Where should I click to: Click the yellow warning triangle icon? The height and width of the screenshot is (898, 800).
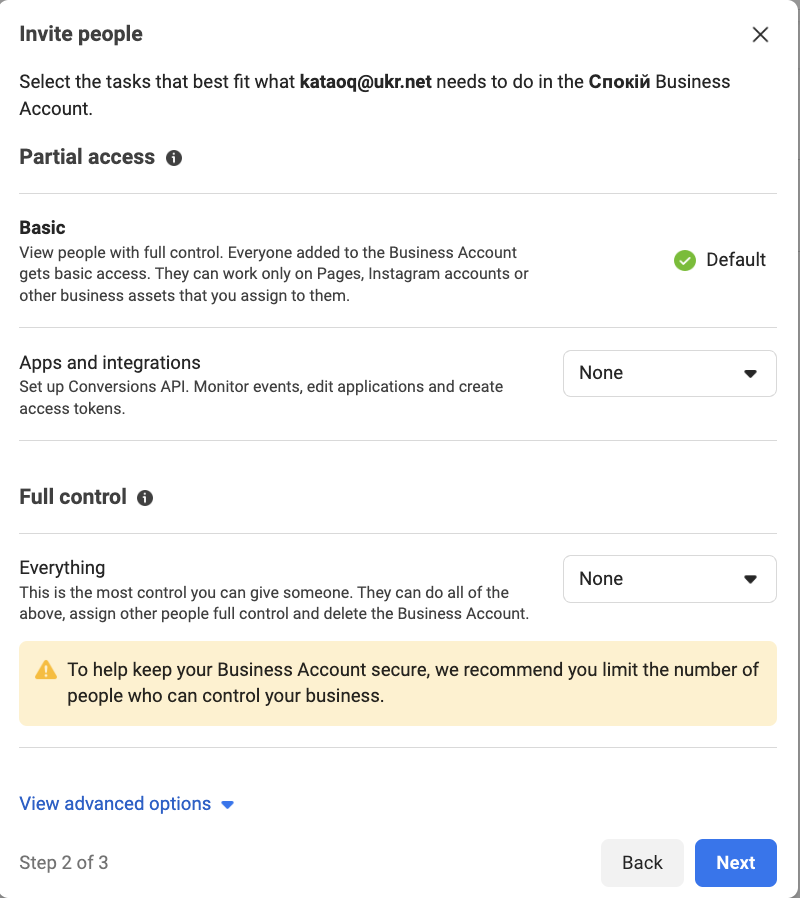46,670
